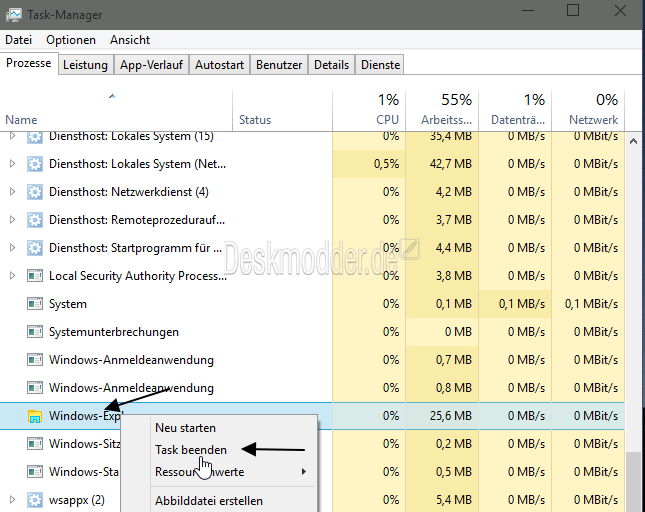Choose Neu starten from context menu
Image resolution: width=645 pixels, height=512 pixels.
[185, 428]
